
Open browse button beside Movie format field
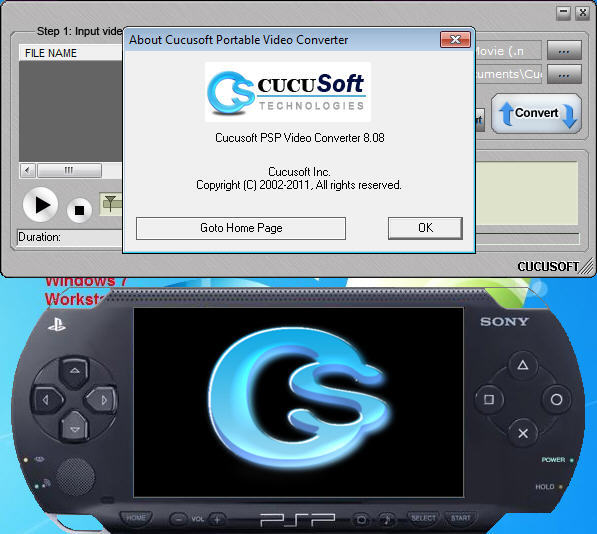tap(564, 50)
